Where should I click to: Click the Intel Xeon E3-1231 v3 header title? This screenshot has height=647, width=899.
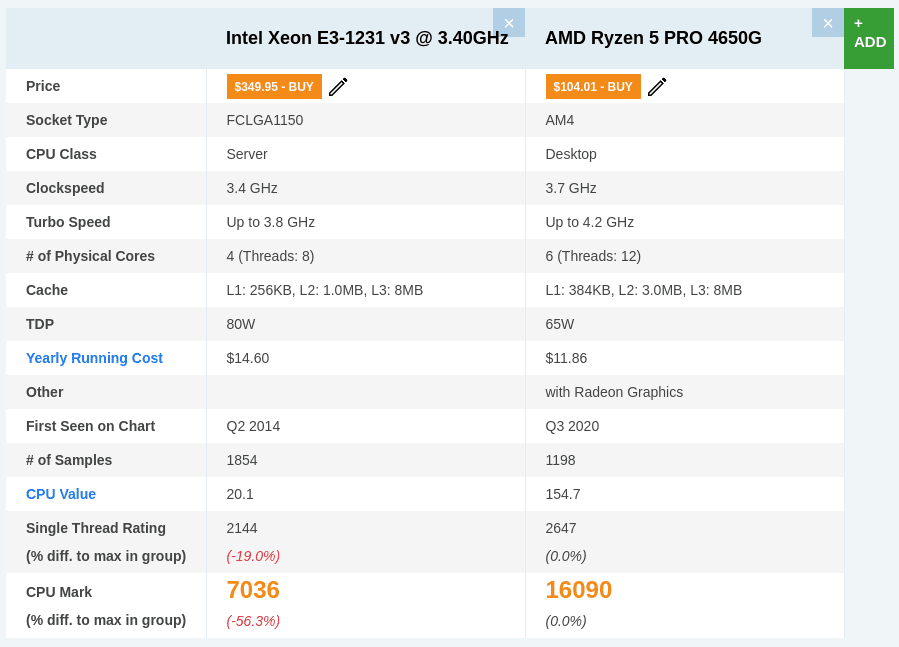[x=367, y=38]
